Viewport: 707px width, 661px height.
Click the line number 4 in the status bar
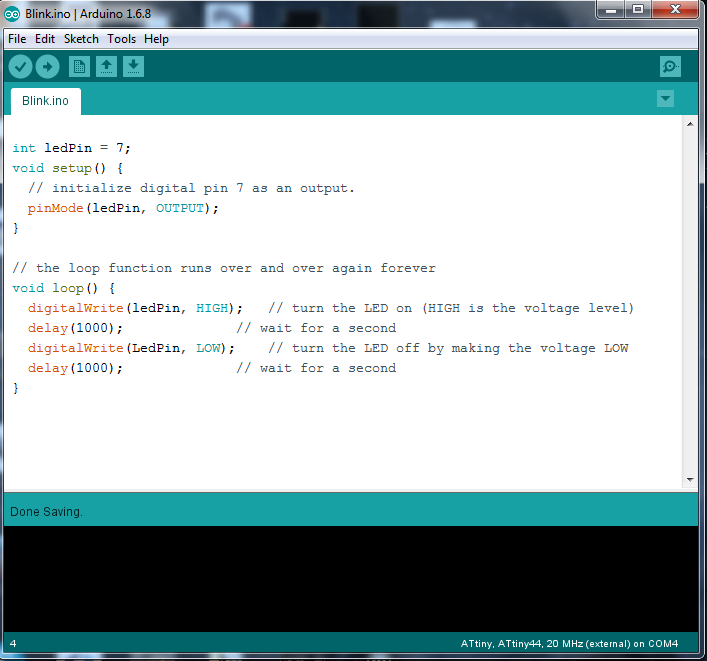coord(13,643)
